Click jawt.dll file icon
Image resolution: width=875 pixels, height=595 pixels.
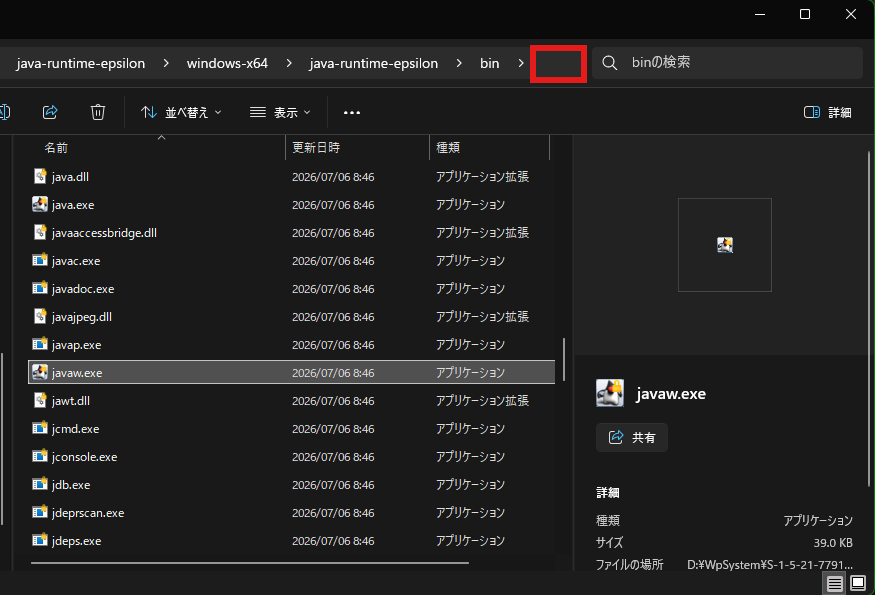point(40,400)
